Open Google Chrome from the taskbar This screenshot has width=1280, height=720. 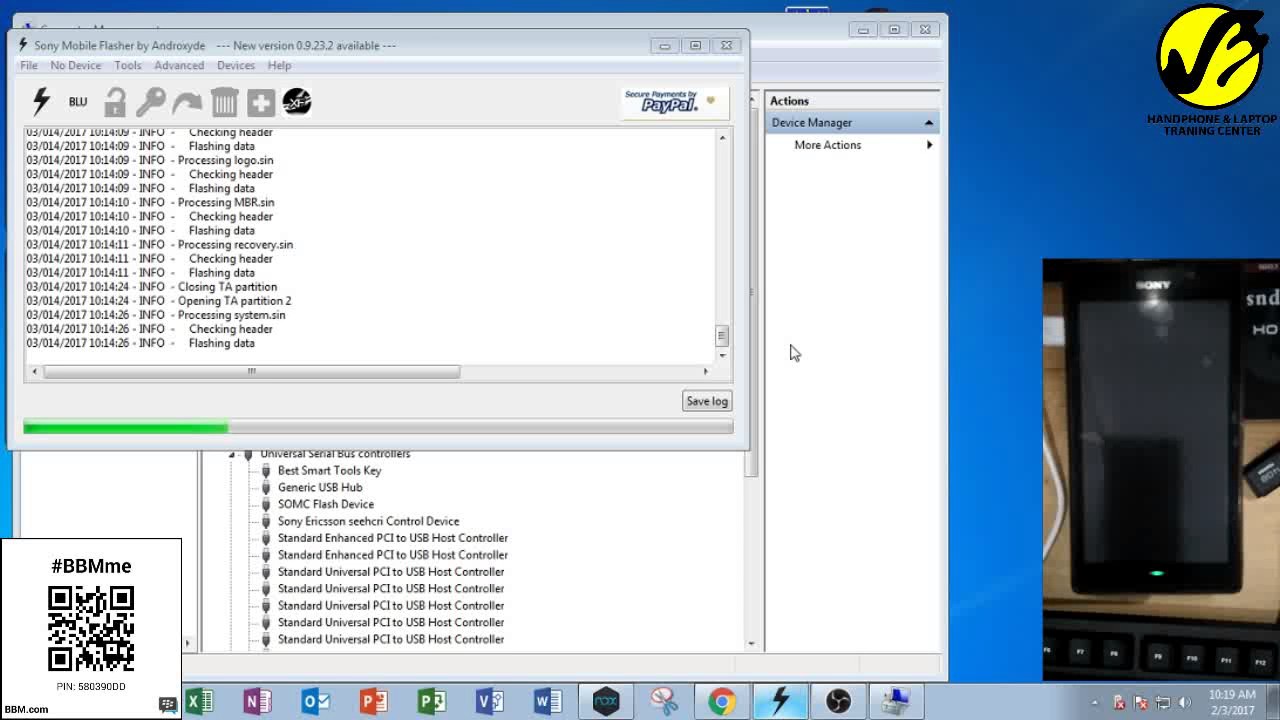[722, 701]
